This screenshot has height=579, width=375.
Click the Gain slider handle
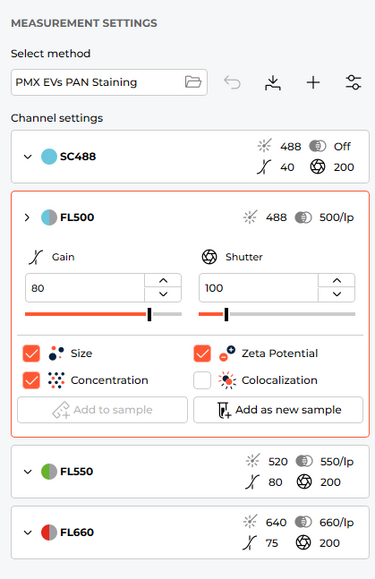click(149, 314)
